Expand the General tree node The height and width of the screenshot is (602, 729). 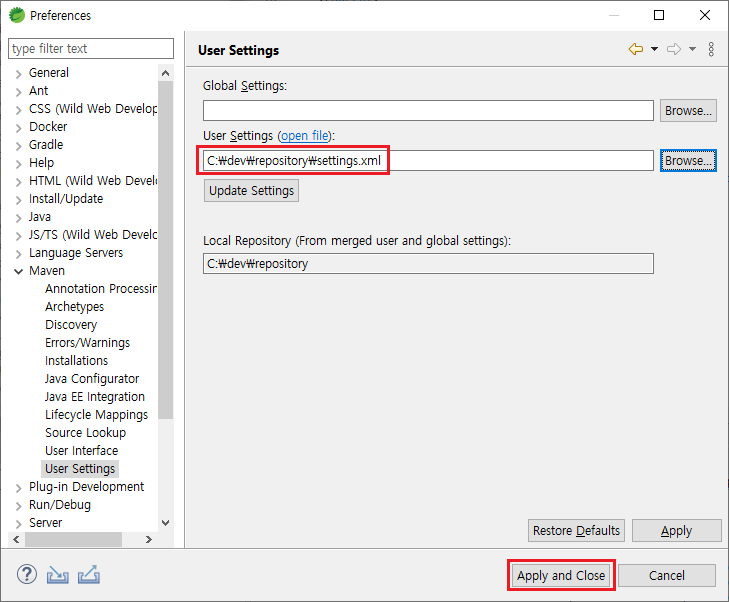tap(19, 73)
